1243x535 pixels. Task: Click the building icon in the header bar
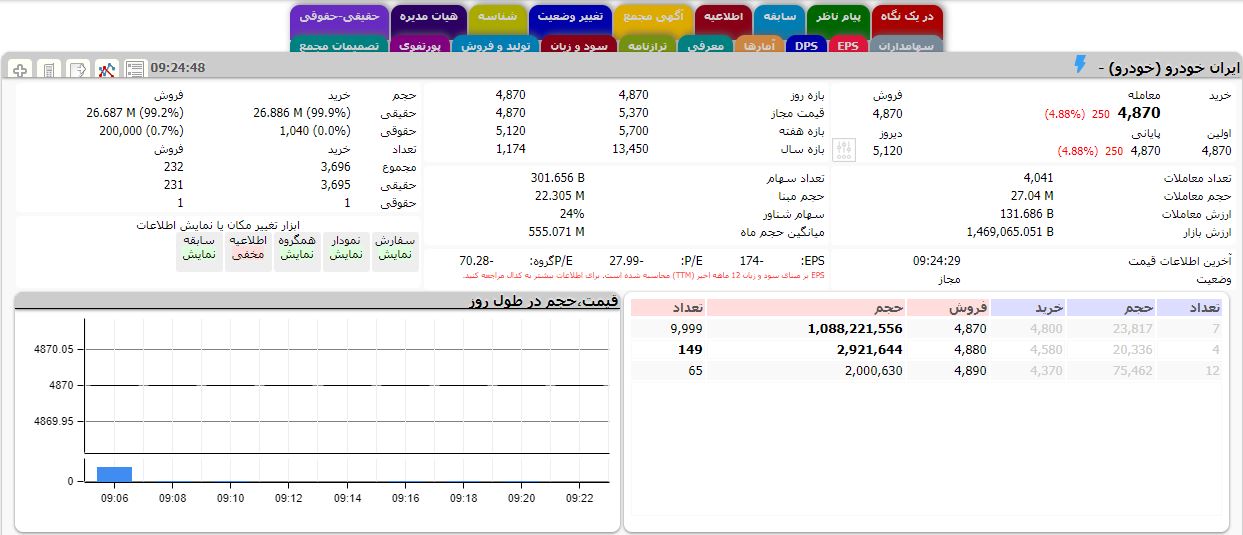49,69
